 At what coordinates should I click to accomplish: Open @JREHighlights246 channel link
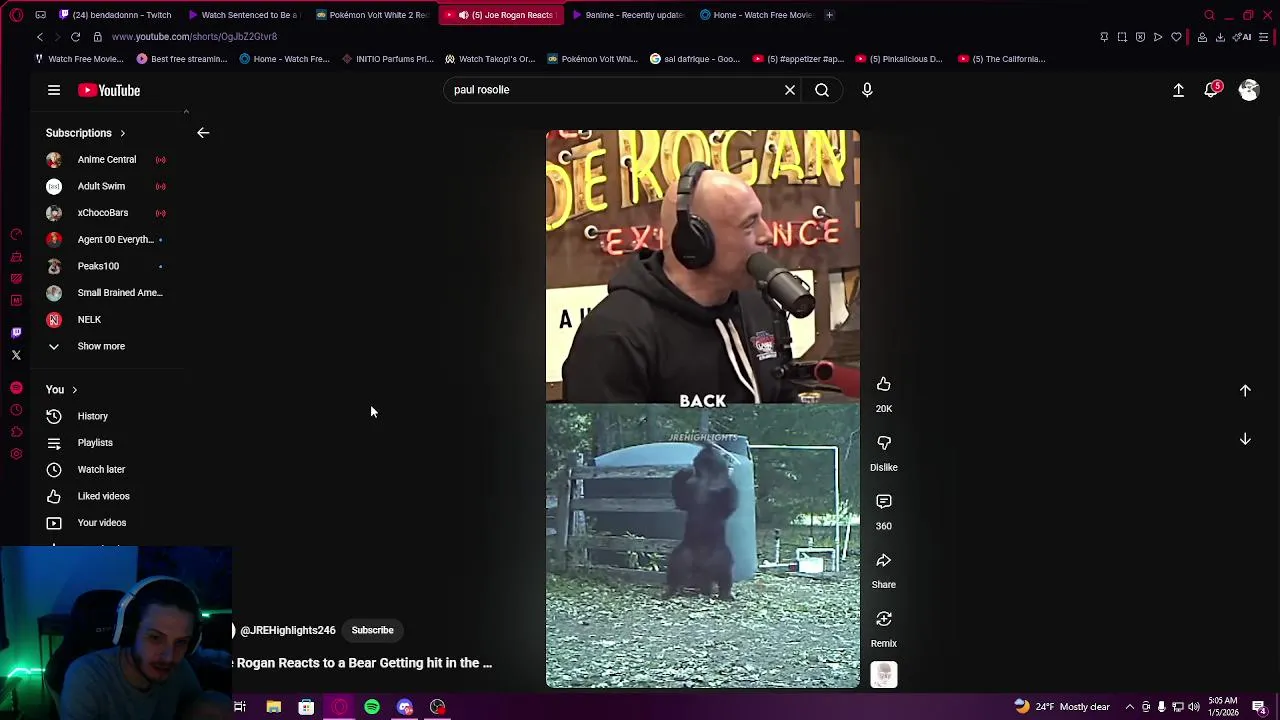[288, 630]
